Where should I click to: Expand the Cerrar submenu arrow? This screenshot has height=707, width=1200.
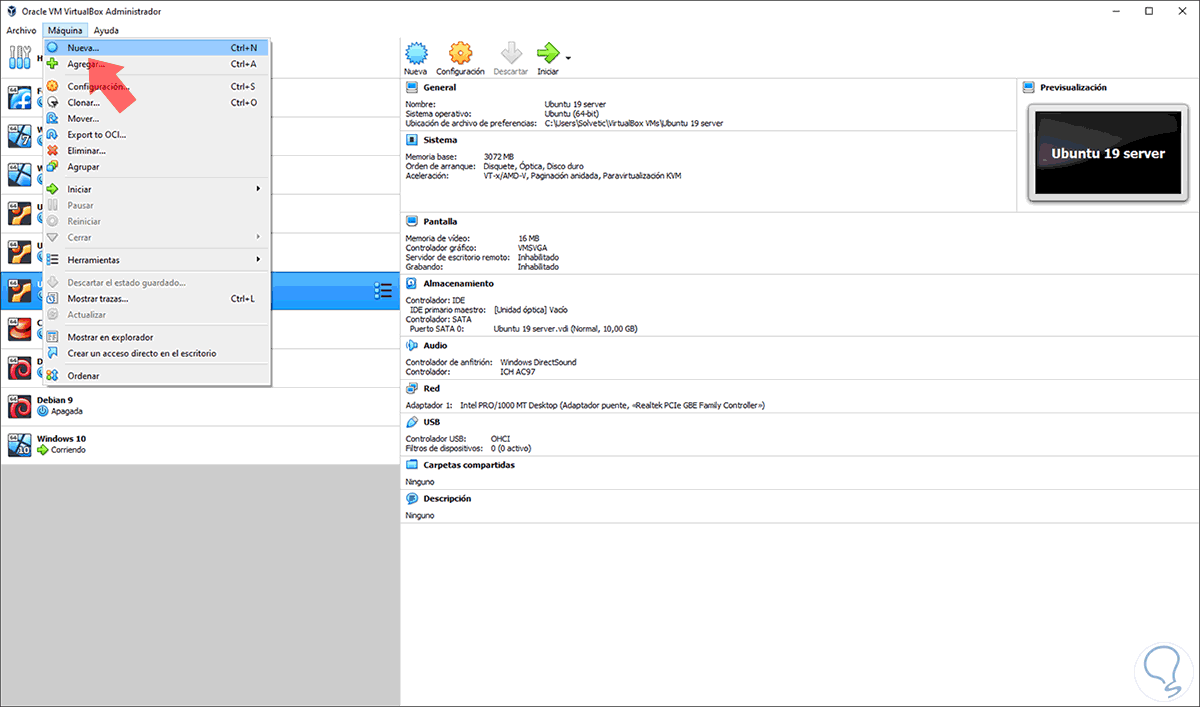pyautogui.click(x=258, y=237)
